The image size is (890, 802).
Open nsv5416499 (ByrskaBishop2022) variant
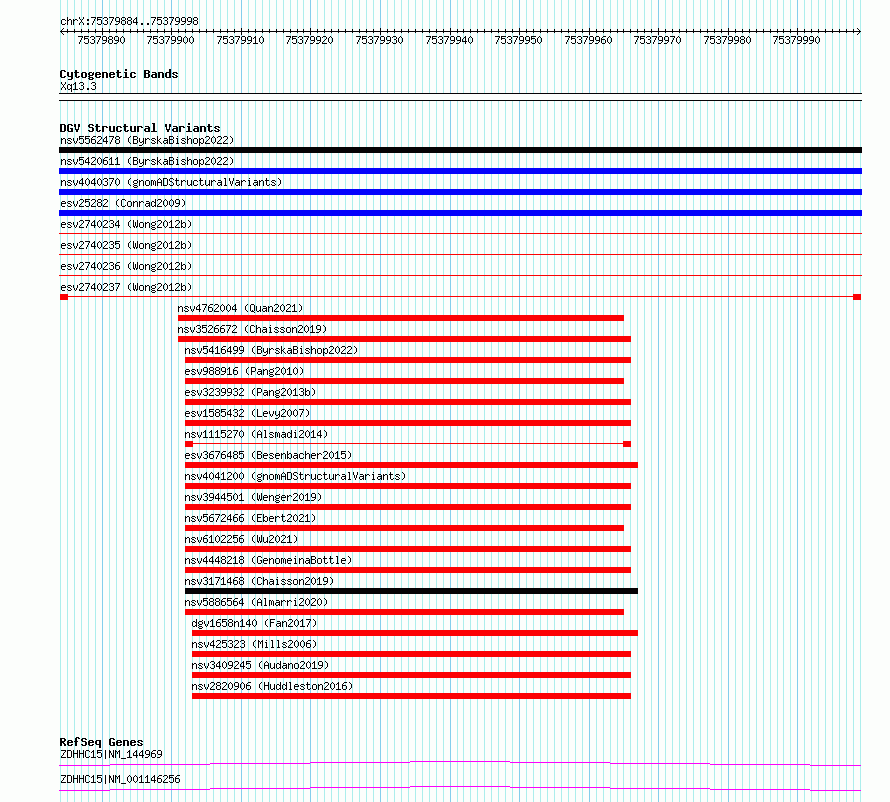click(x=271, y=350)
